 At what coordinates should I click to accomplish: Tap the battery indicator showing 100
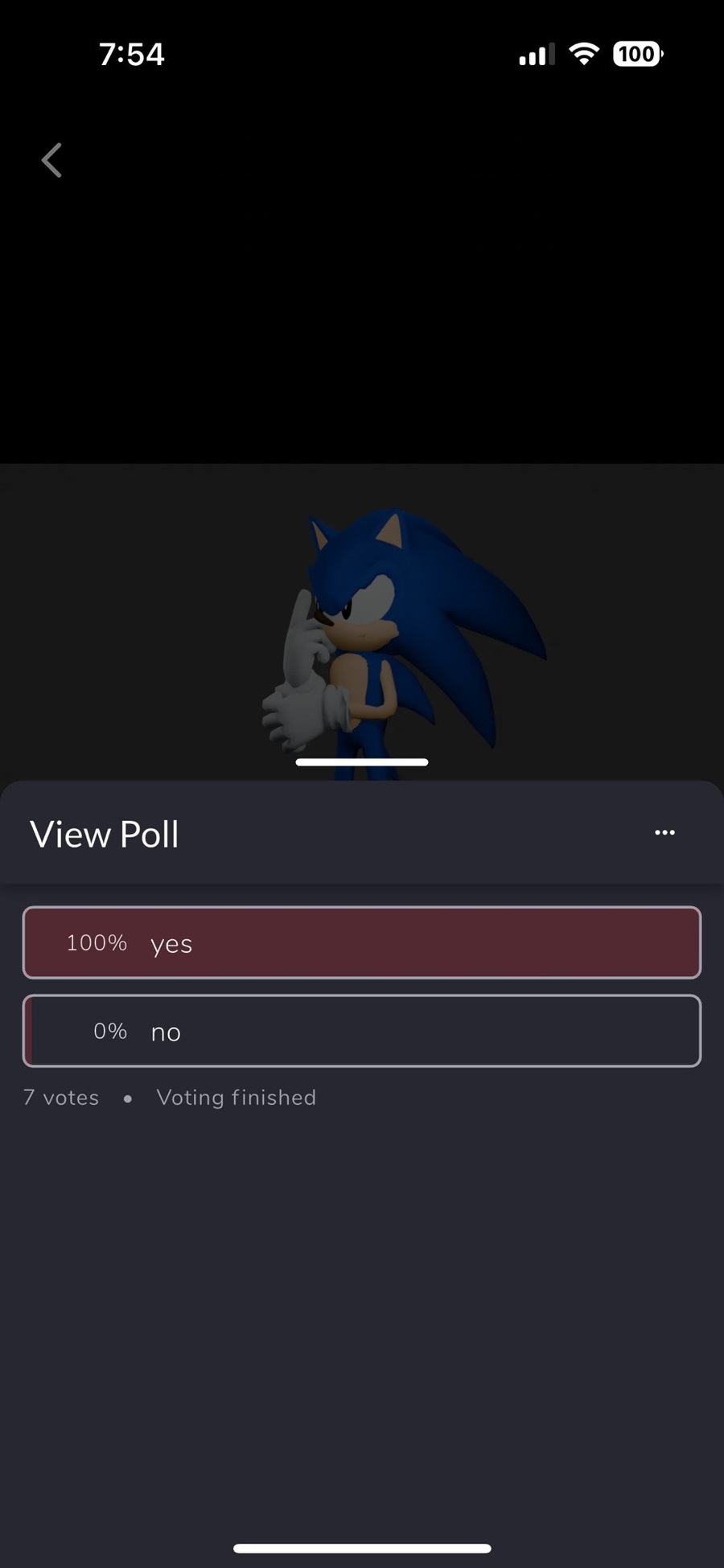(x=637, y=54)
